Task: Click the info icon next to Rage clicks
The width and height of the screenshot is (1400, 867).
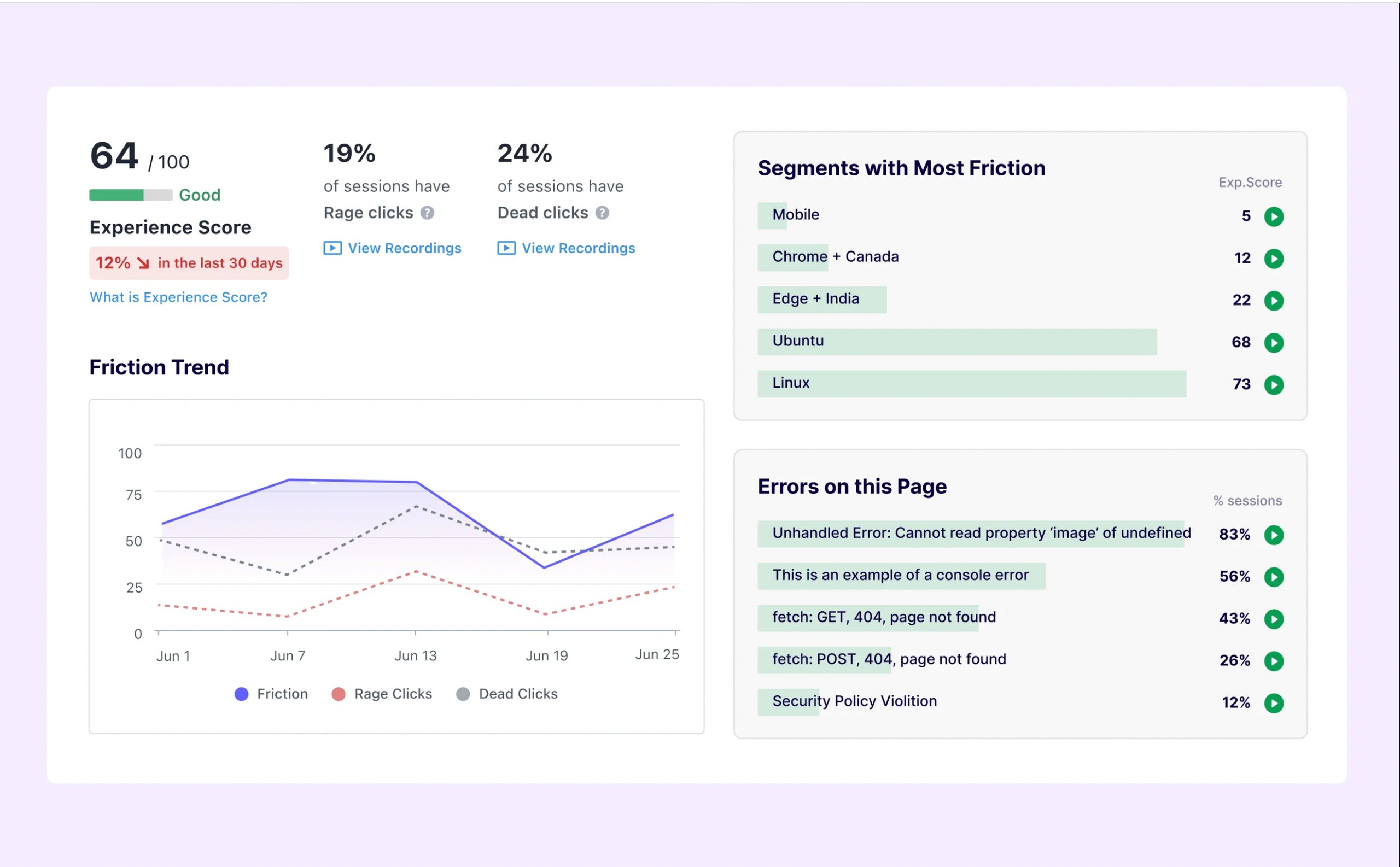Action: (431, 212)
